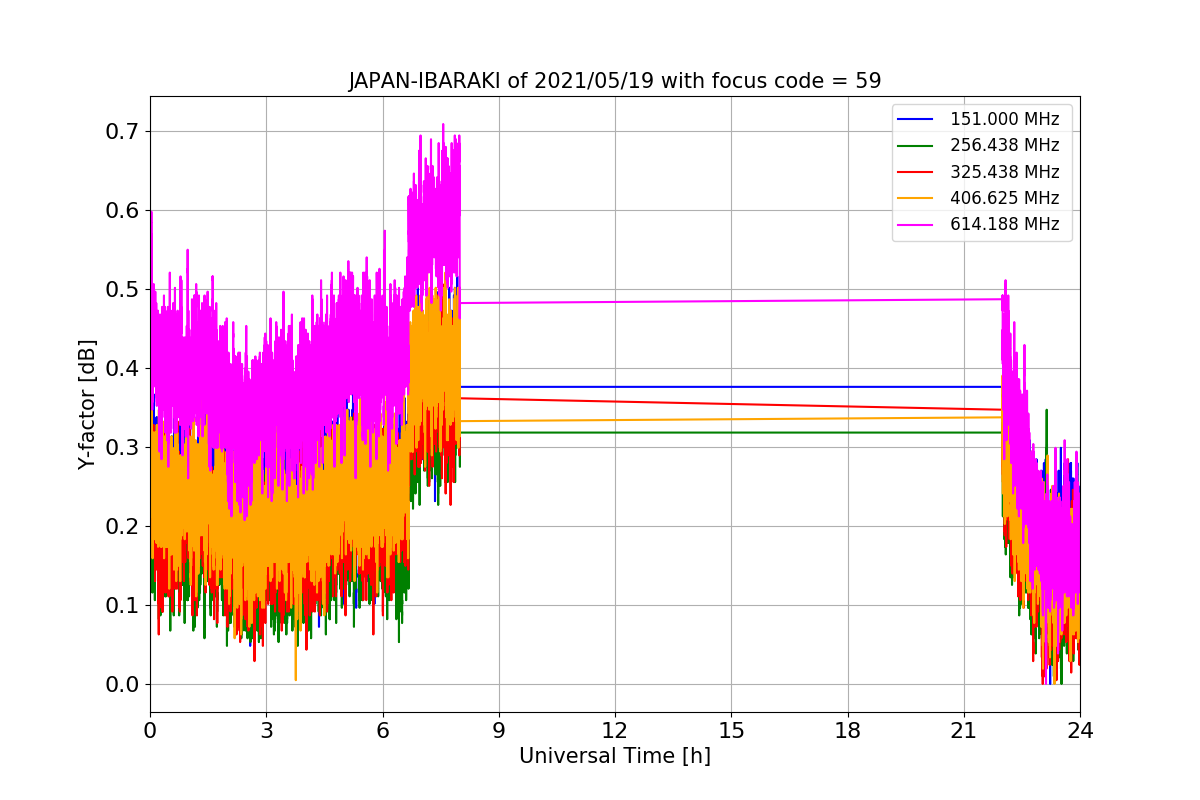Click the blue line swatch in the legend

(916, 120)
